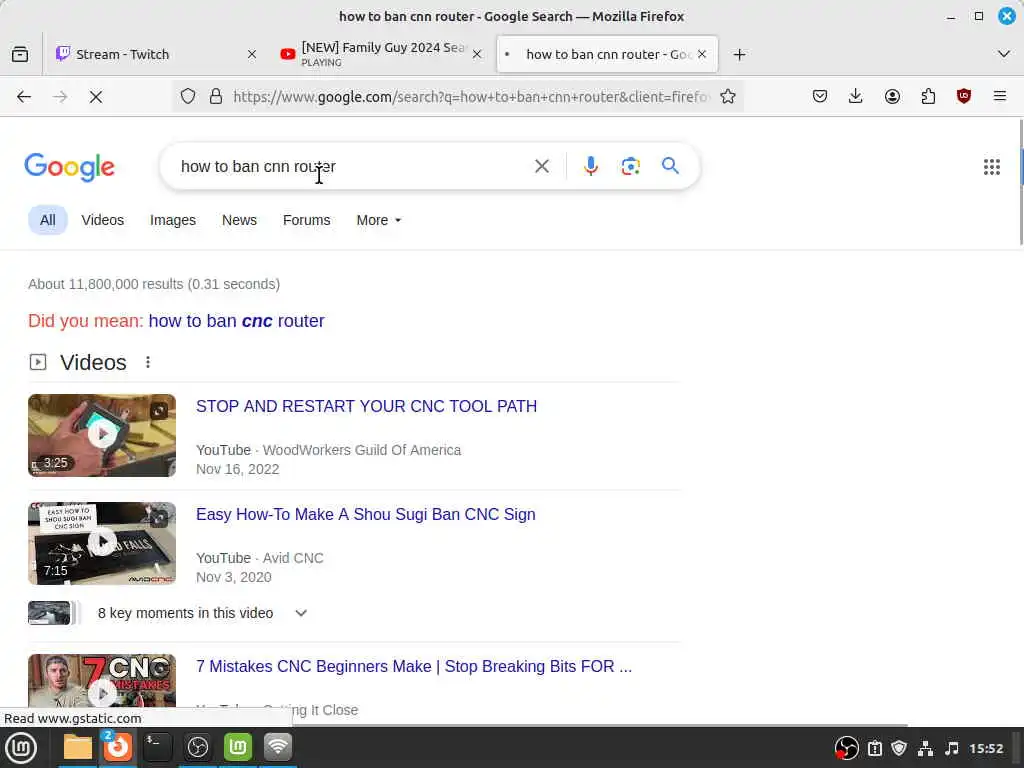Play 7:15 Shou Sugi Ban video thumbnail
Image resolution: width=1024 pixels, height=768 pixels.
(x=102, y=543)
